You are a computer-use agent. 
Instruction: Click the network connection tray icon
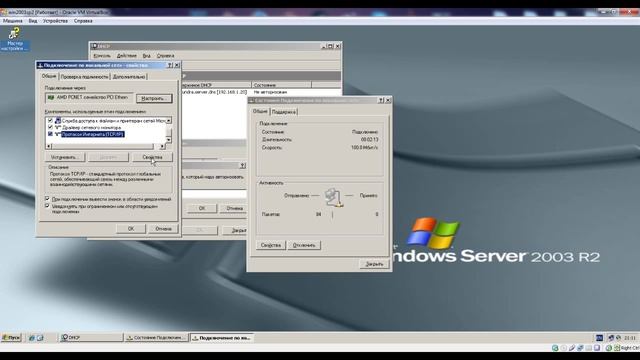(611, 338)
